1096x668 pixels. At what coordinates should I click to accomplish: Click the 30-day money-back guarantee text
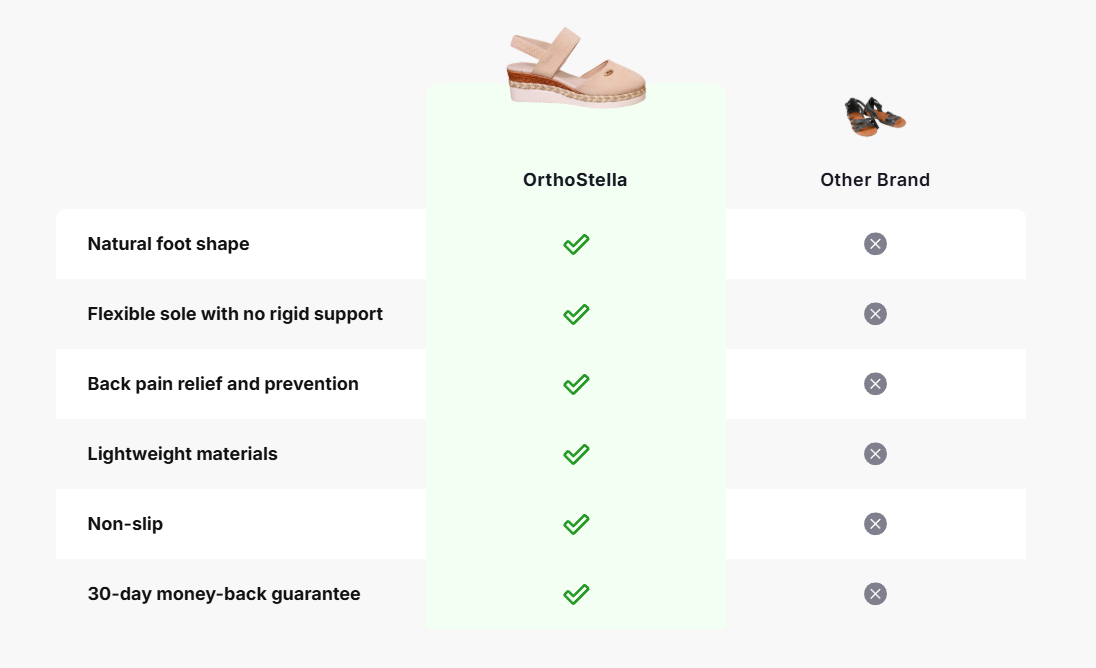pyautogui.click(x=224, y=594)
